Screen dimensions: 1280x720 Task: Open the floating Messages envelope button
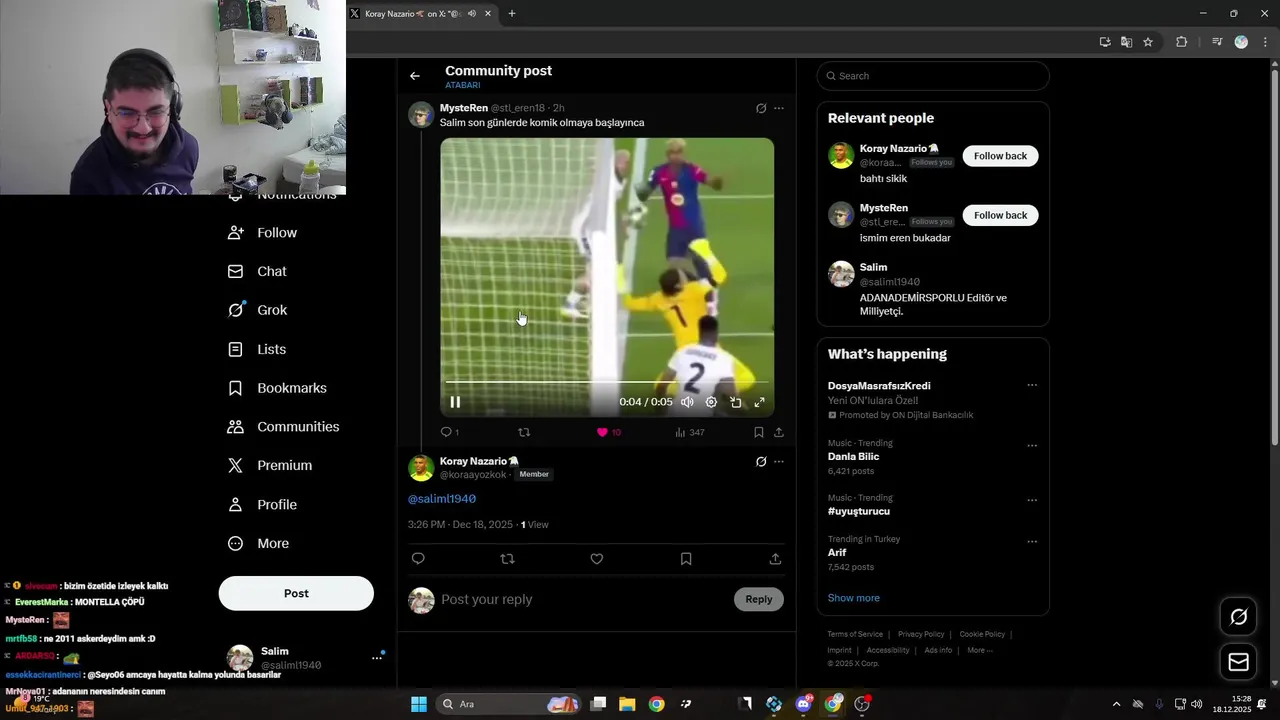coord(1238,662)
